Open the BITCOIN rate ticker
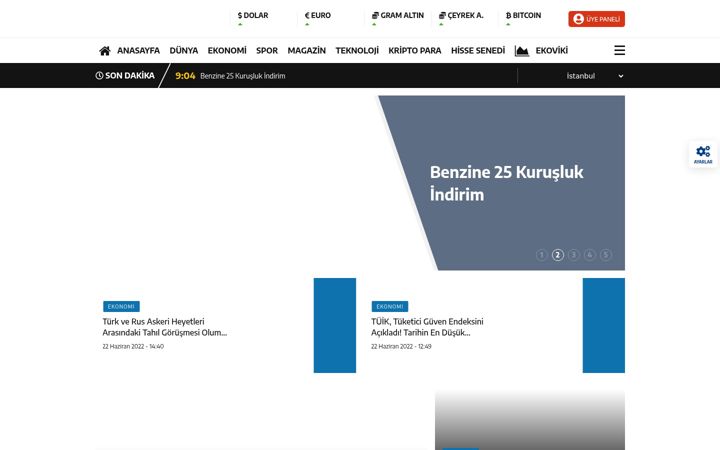Image resolution: width=720 pixels, height=450 pixels. pos(523,18)
